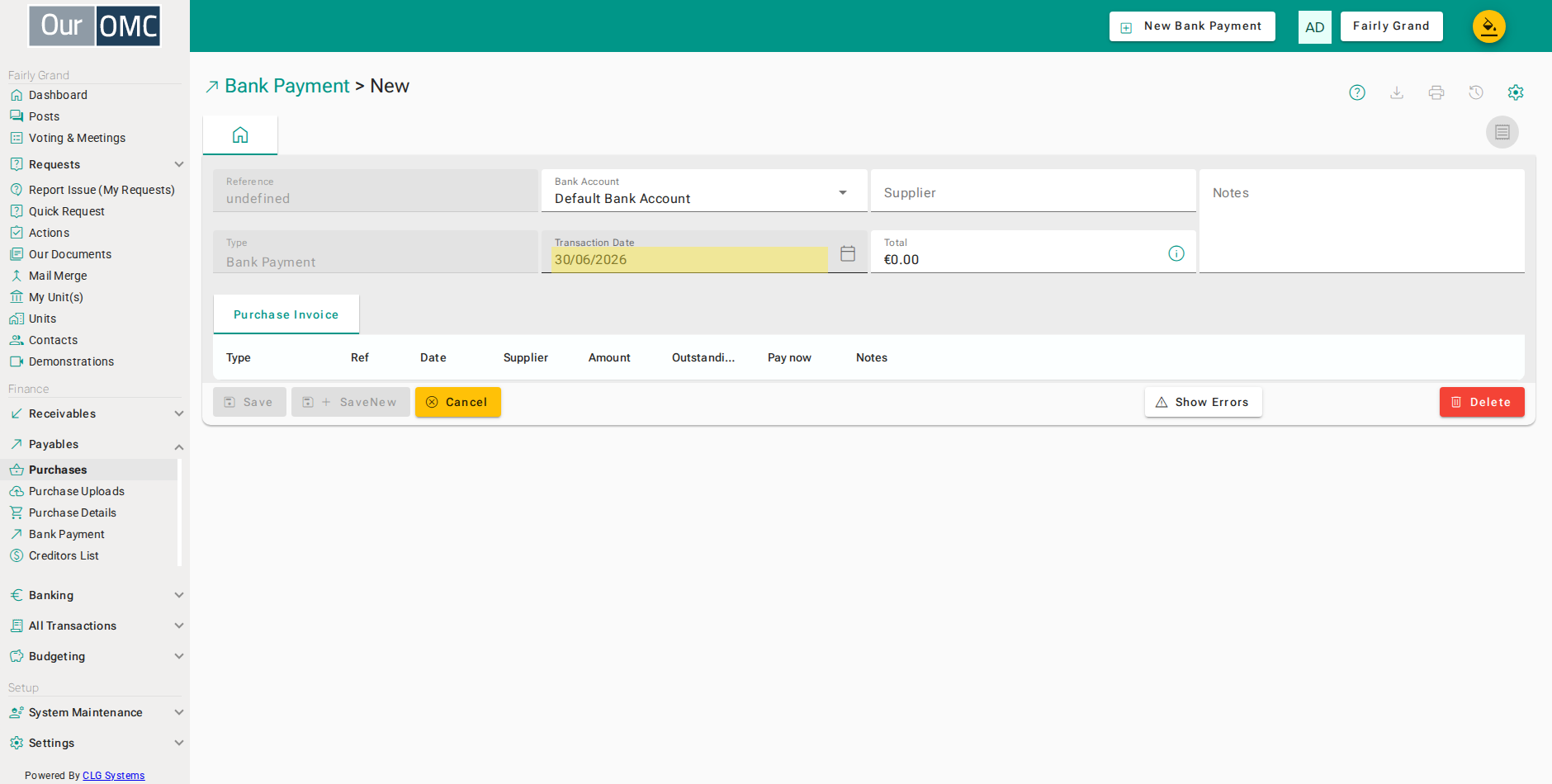Click the list view icon button
Image resolution: width=1552 pixels, height=784 pixels.
coord(1502,132)
